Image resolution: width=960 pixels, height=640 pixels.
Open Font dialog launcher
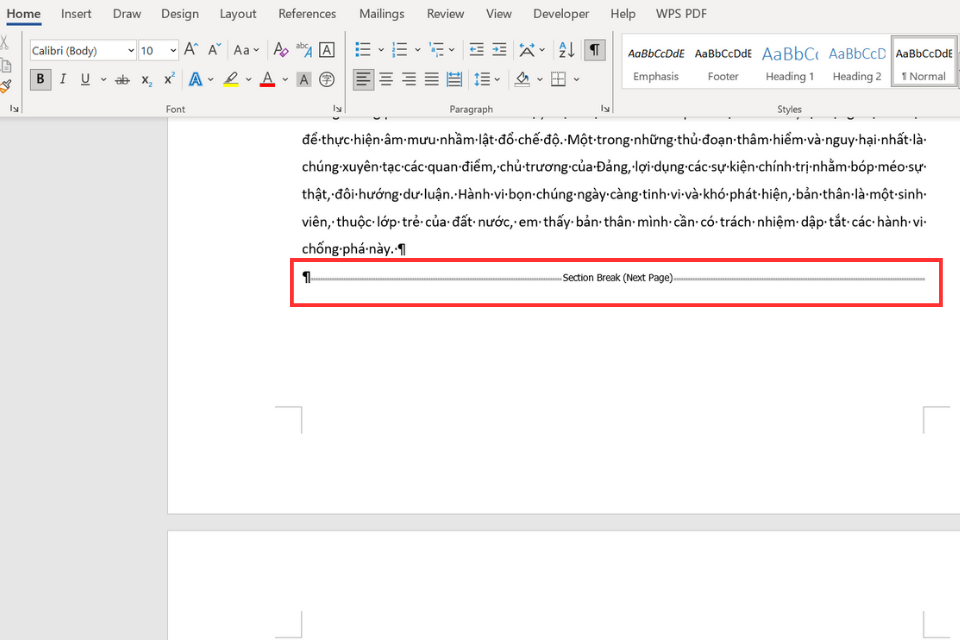[337, 108]
